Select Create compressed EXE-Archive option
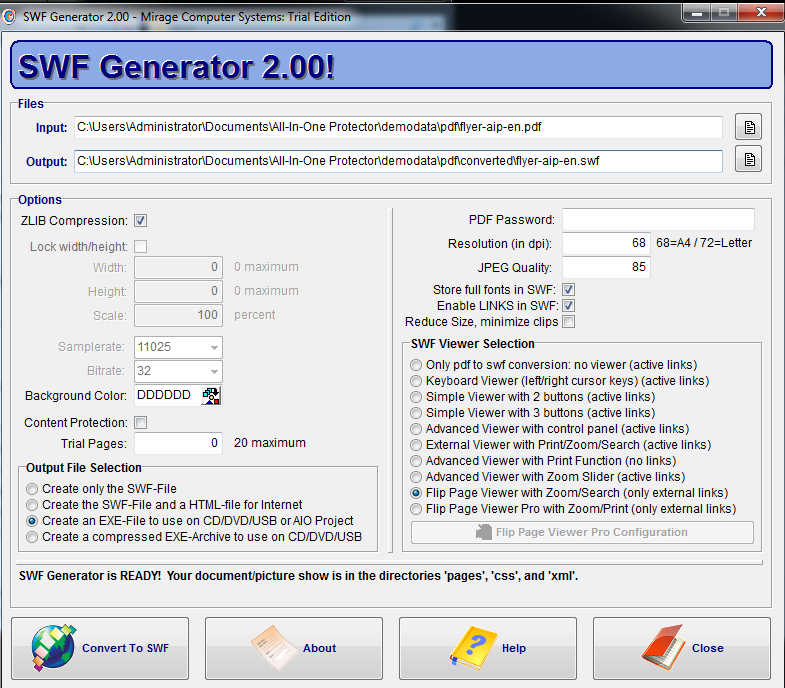Image resolution: width=785 pixels, height=688 pixels. tap(33, 537)
